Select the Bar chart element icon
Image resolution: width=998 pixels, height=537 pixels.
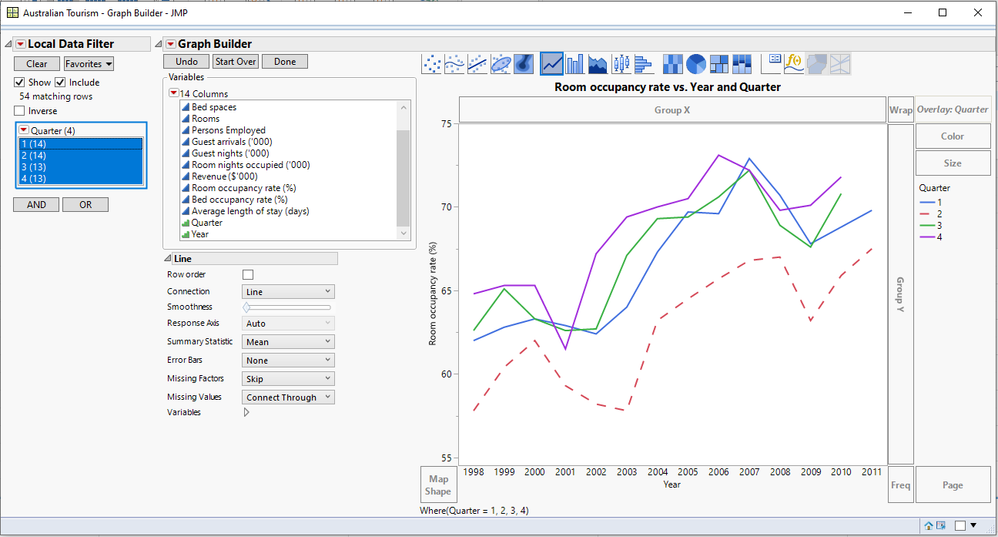[x=575, y=64]
